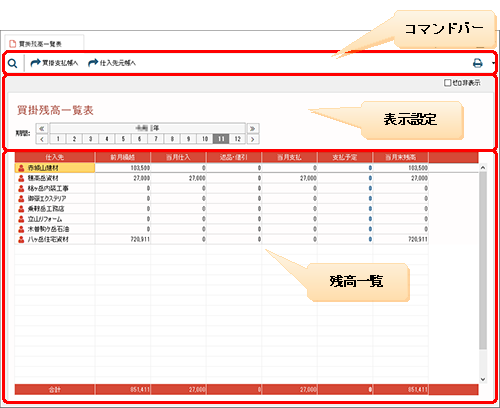Select month 1 in period selector
The width and height of the screenshot is (500, 408).
click(58, 139)
